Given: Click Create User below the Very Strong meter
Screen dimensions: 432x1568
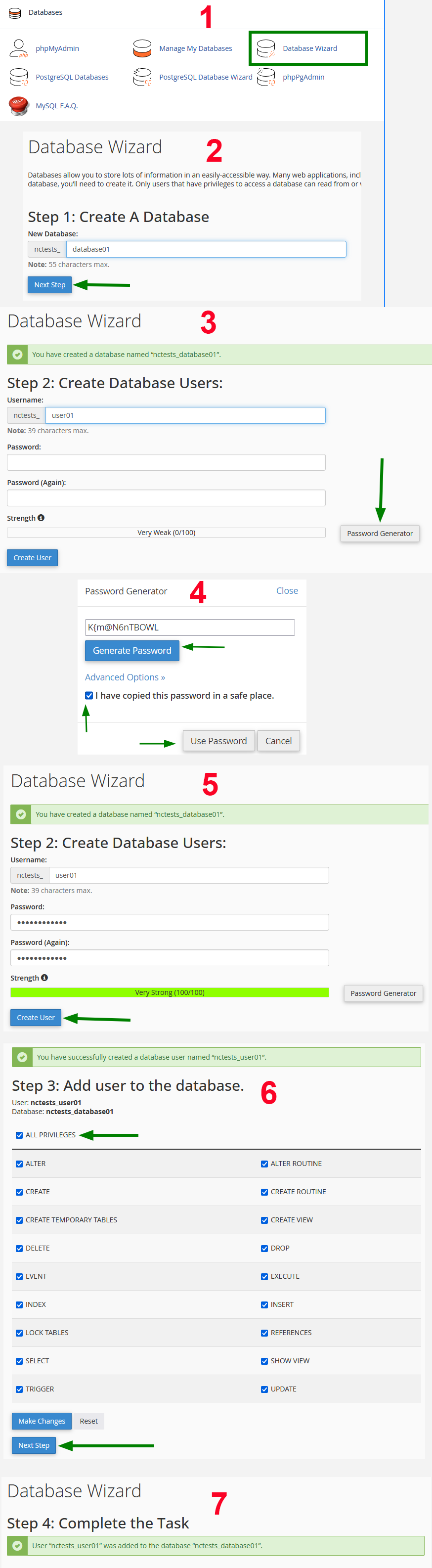Looking at the screenshot, I should [x=36, y=1018].
